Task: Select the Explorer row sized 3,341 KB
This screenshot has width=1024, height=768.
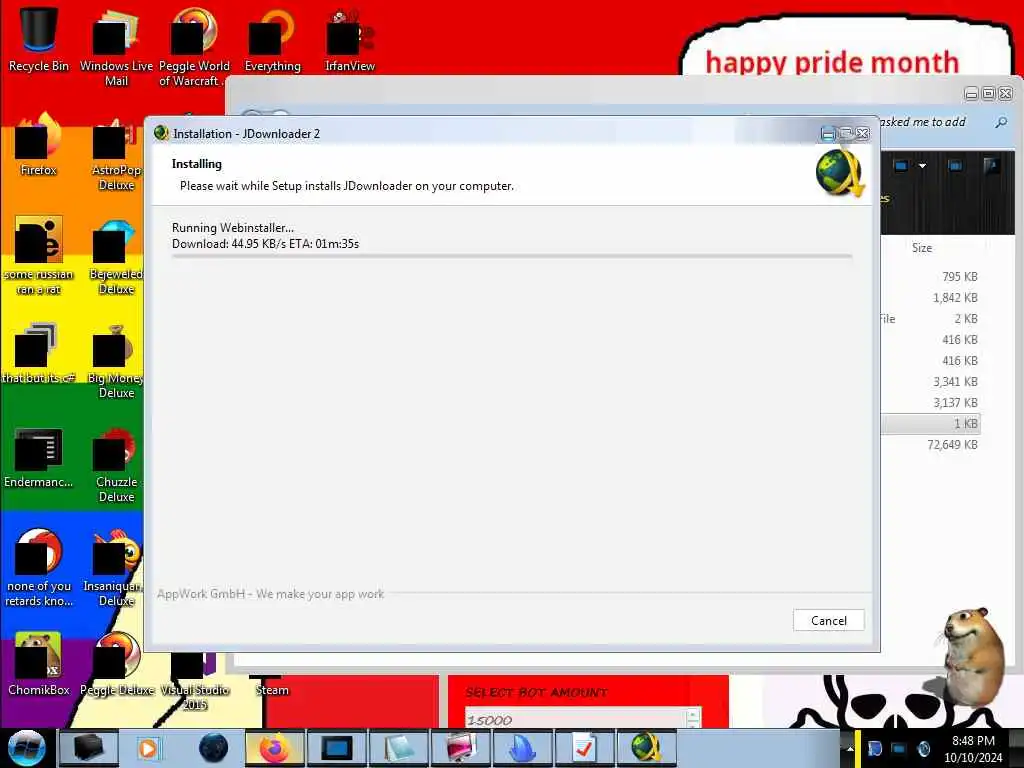Action: pos(931,381)
